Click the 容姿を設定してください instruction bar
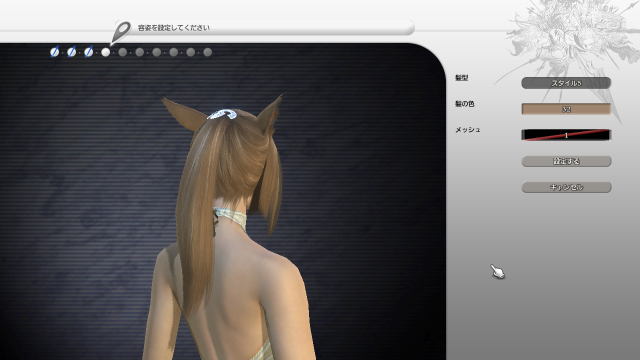Image resolution: width=640 pixels, height=360 pixels. pyautogui.click(x=264, y=28)
